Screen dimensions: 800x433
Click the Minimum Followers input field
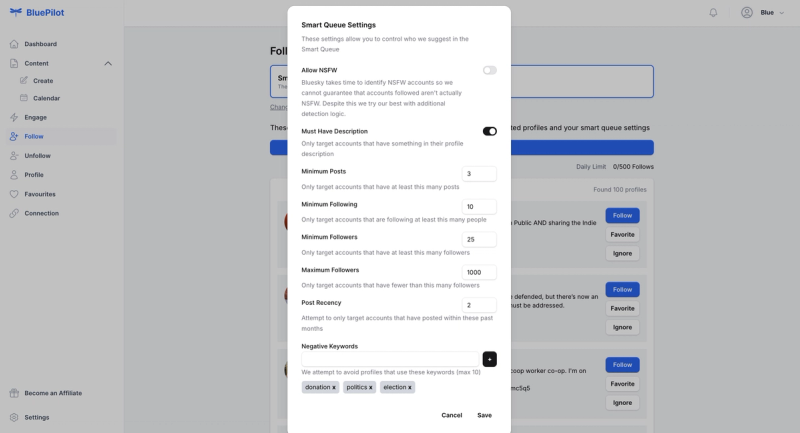coord(479,239)
